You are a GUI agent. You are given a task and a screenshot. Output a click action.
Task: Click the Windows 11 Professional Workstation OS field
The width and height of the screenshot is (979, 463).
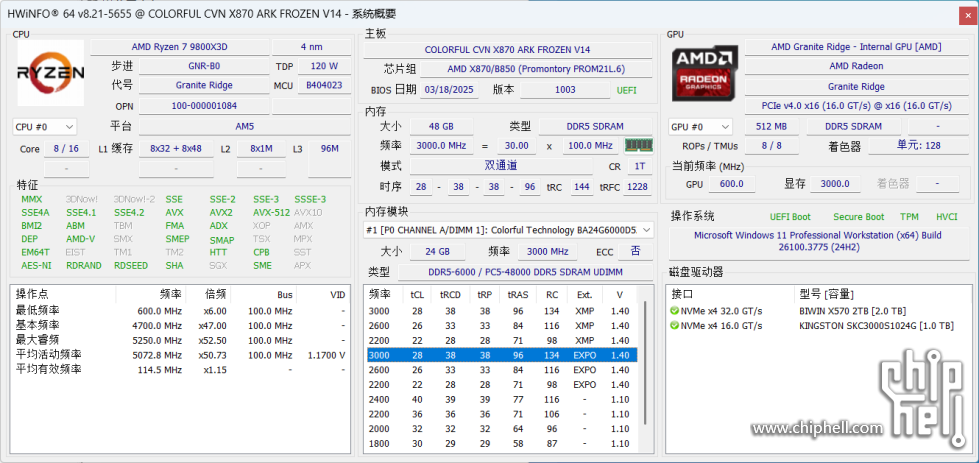(817, 245)
